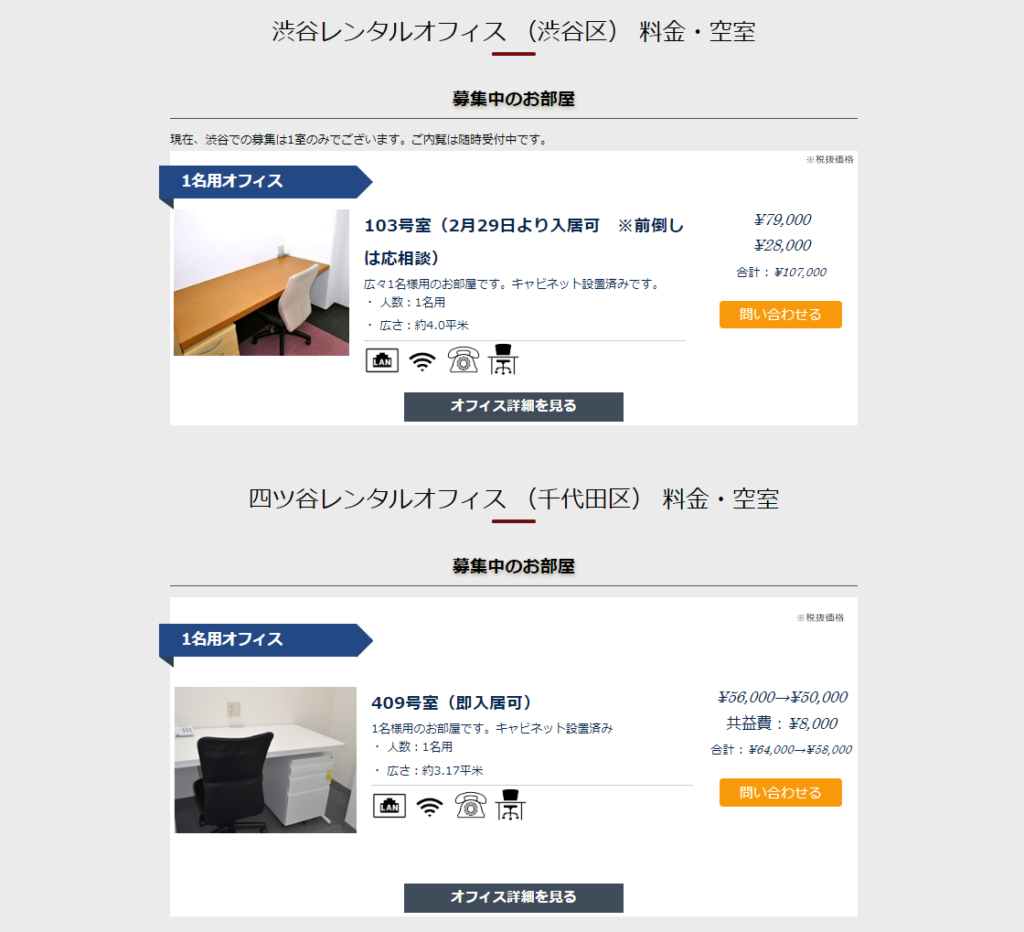Open オフィス詳細を見る for Yotsuya office
The image size is (1024, 932).
pos(513,897)
